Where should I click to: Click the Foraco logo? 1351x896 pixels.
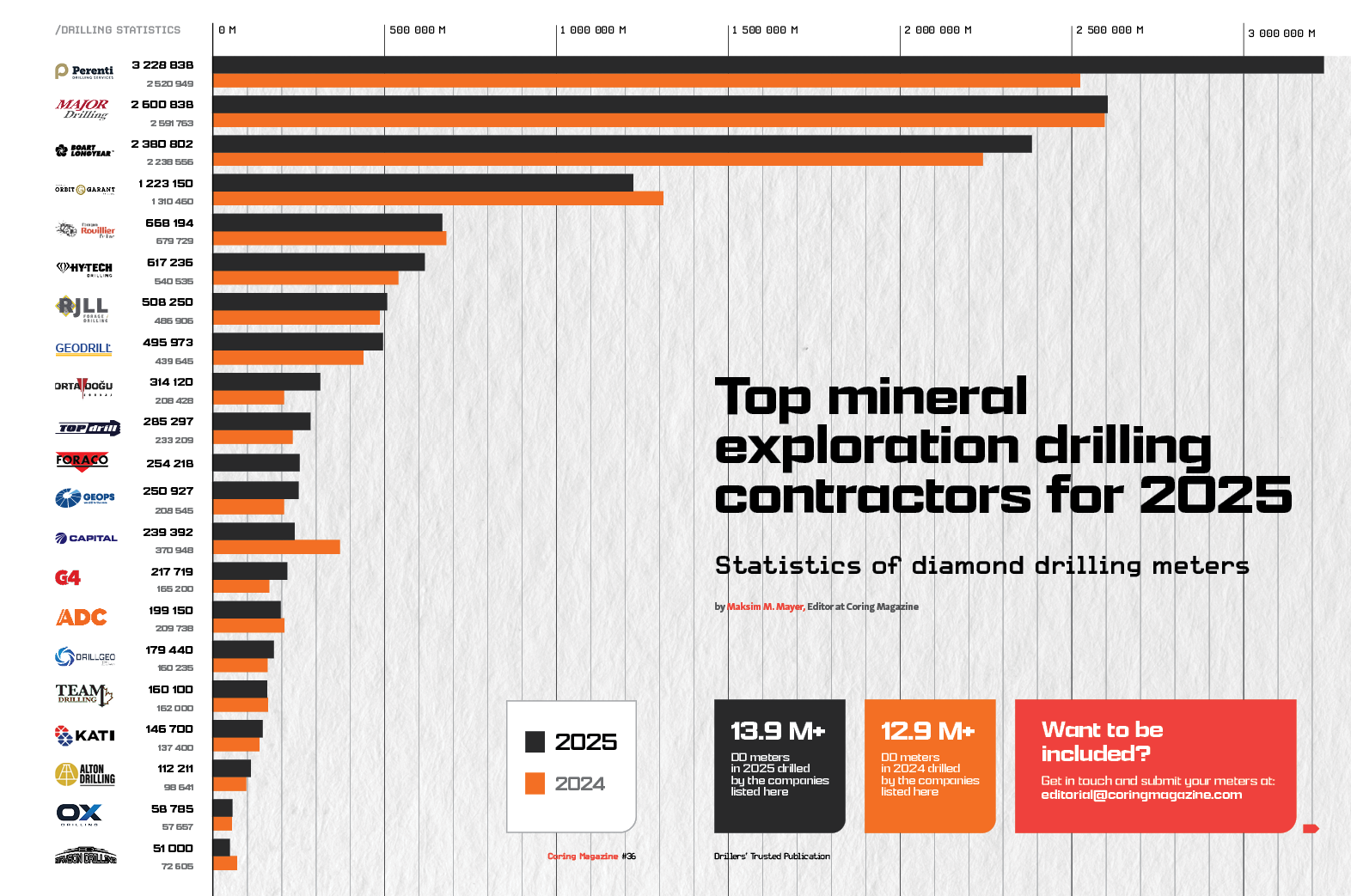tap(83, 461)
